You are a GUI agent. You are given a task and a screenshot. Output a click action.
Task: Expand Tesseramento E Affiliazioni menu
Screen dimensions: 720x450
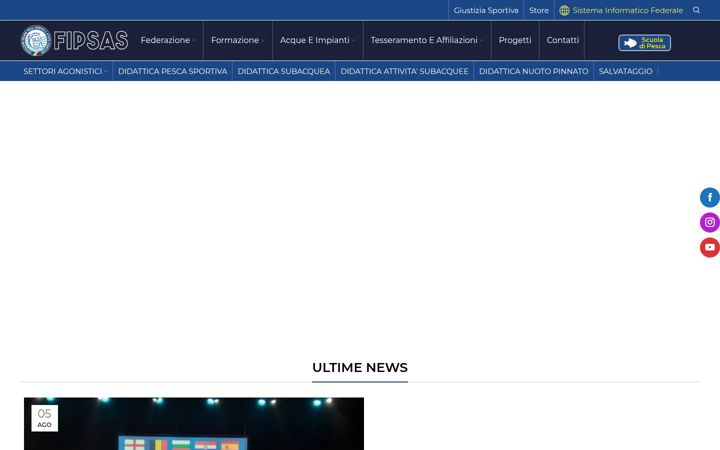click(427, 40)
